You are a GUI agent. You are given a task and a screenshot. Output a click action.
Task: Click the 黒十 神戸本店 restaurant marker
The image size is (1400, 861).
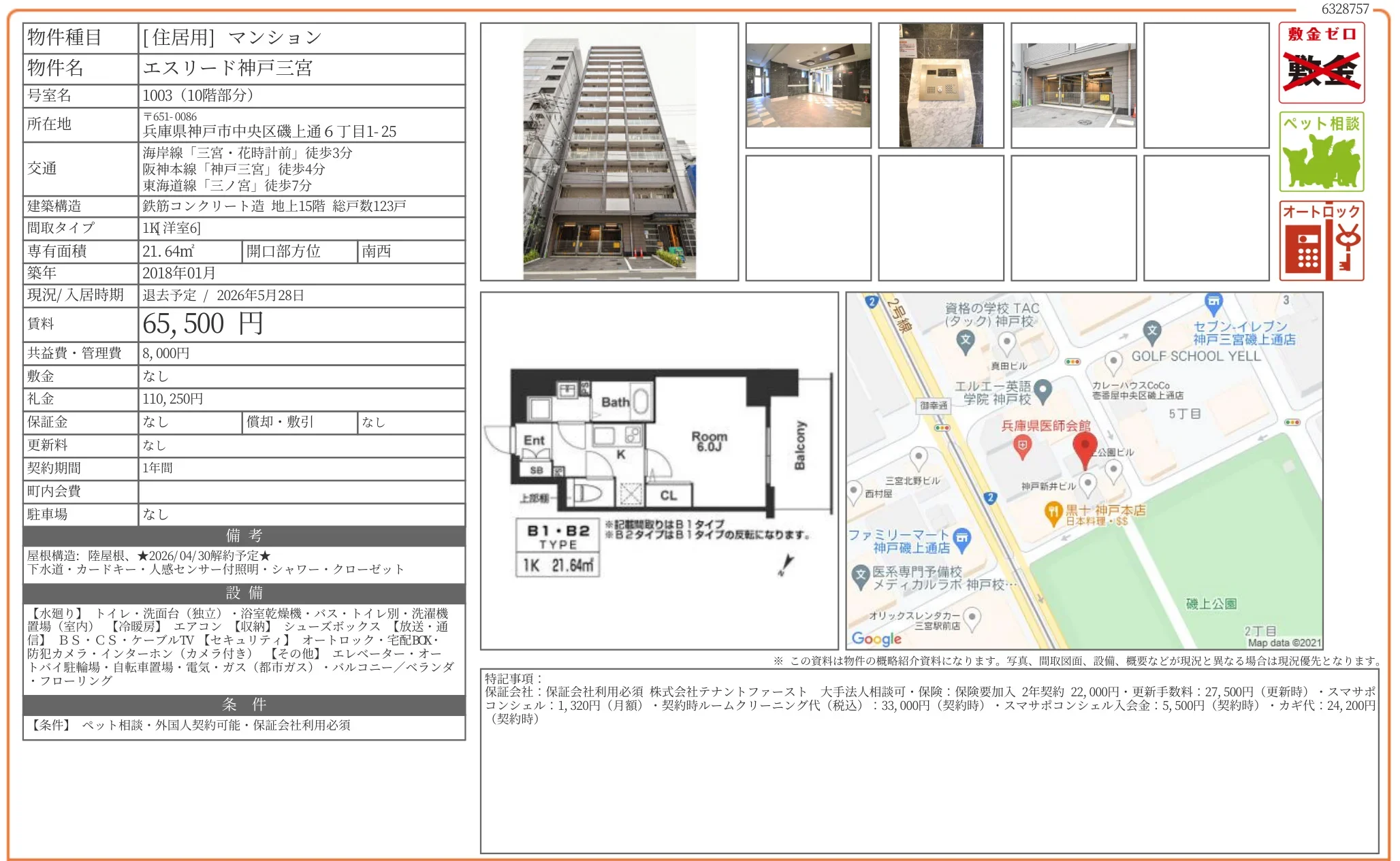(x=1053, y=513)
